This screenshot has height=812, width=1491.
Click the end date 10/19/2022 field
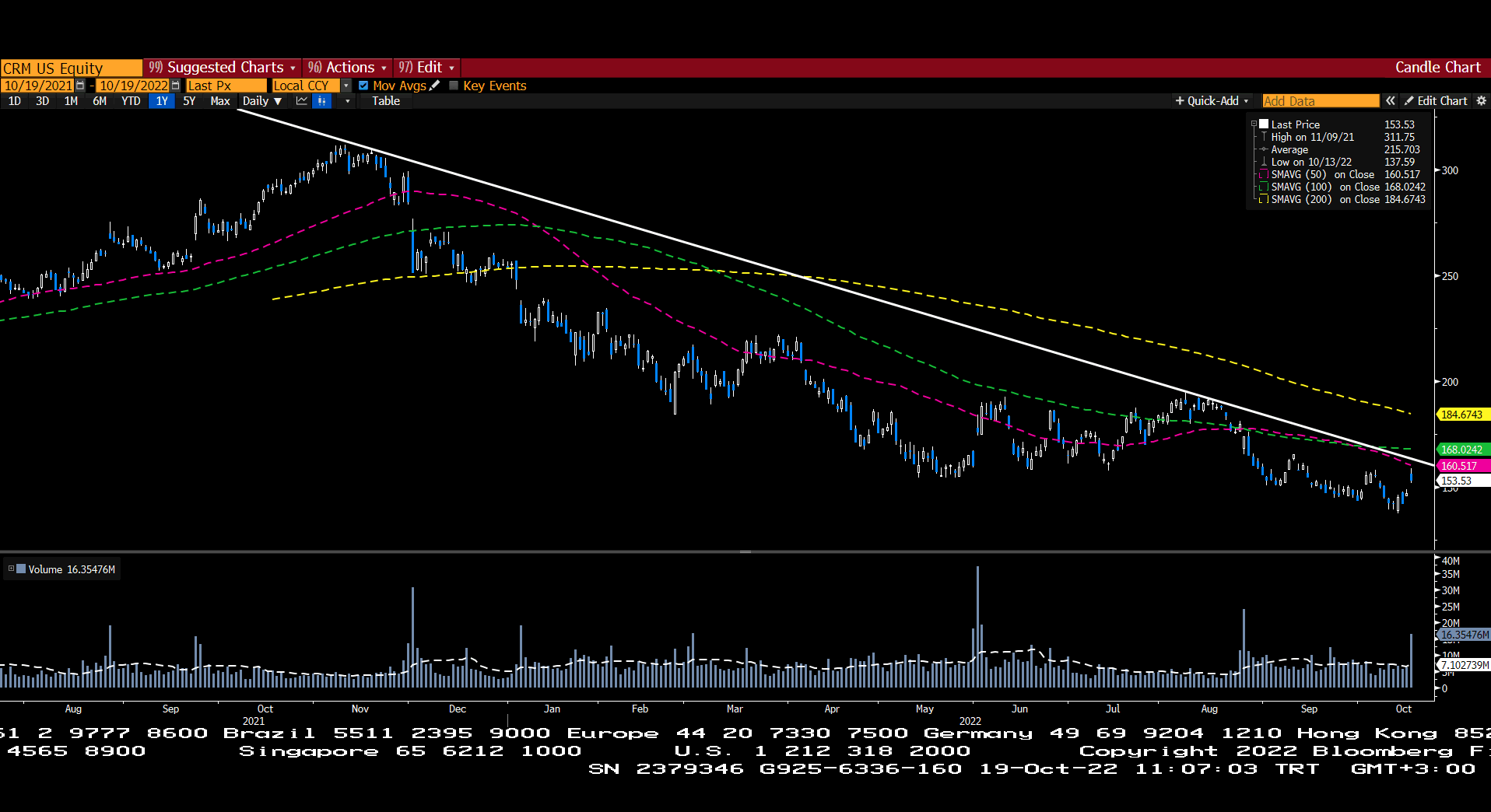click(134, 86)
